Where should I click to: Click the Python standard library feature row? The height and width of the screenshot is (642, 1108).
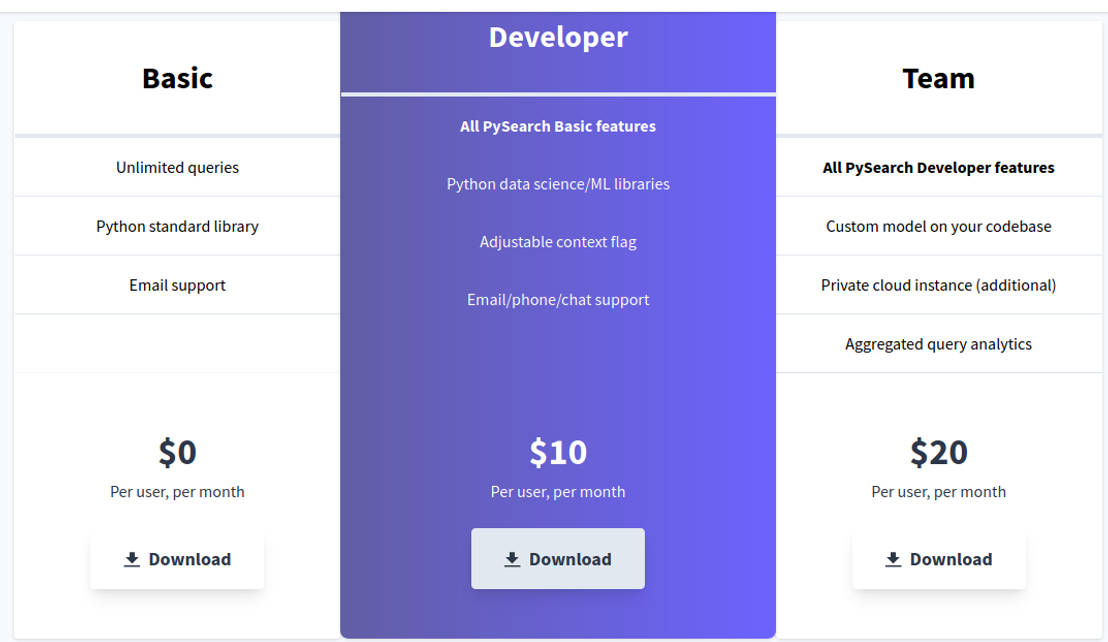point(177,226)
